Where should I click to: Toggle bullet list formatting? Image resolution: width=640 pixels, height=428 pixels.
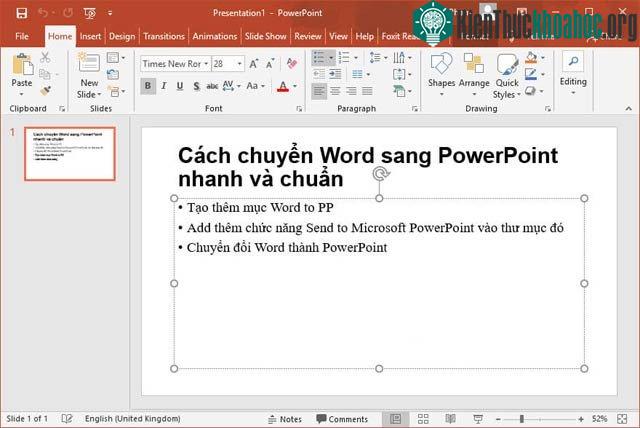(x=318, y=58)
